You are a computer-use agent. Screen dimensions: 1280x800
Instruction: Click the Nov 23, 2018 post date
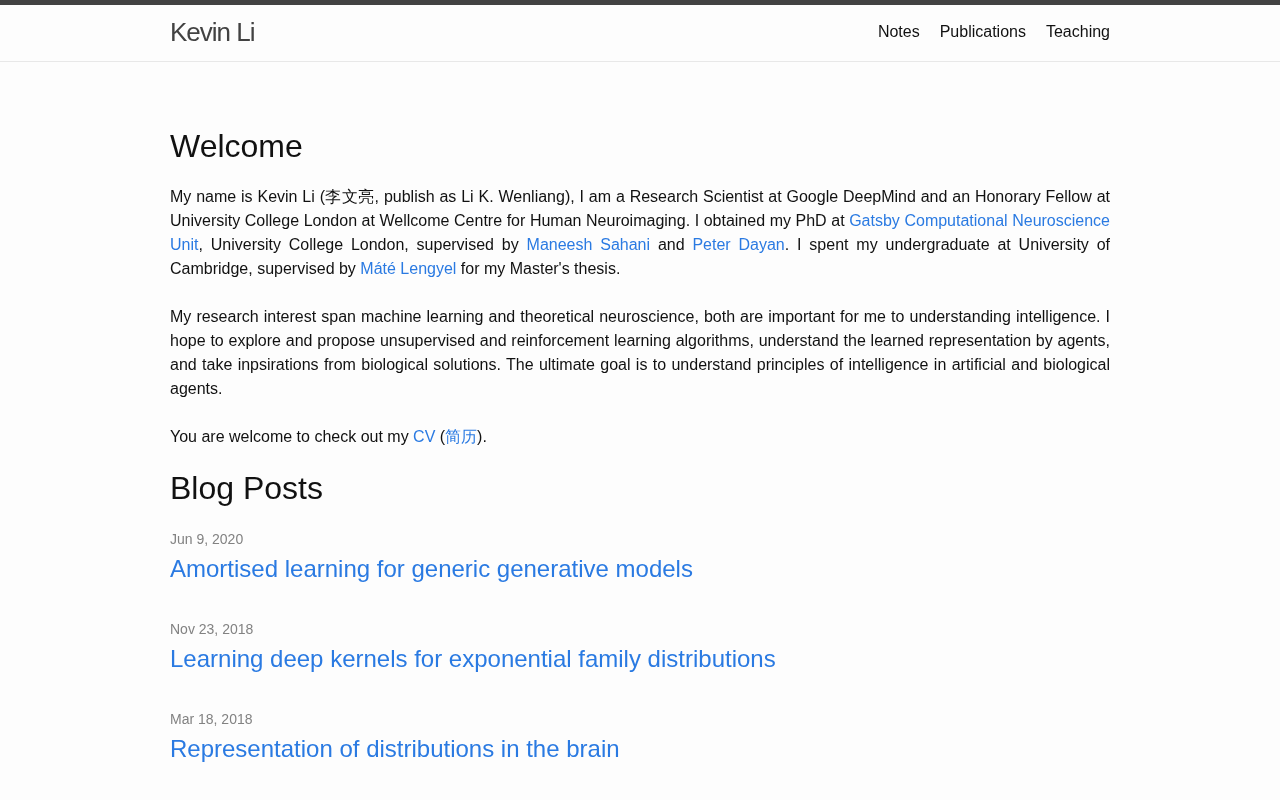pos(211,629)
